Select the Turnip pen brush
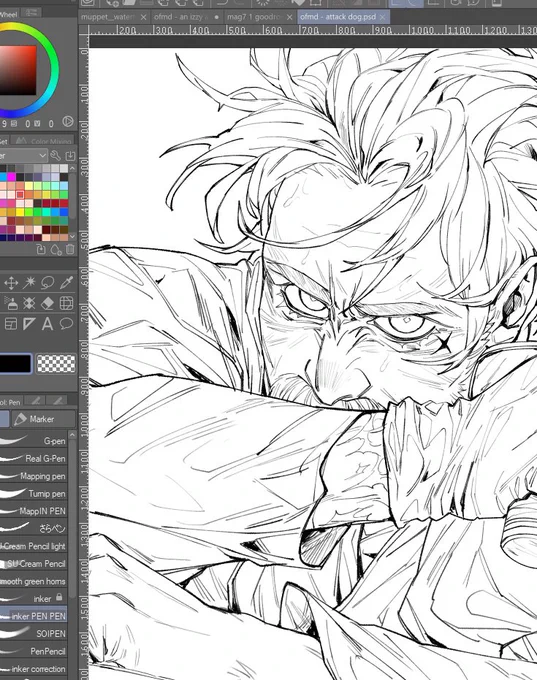 click(x=33, y=494)
